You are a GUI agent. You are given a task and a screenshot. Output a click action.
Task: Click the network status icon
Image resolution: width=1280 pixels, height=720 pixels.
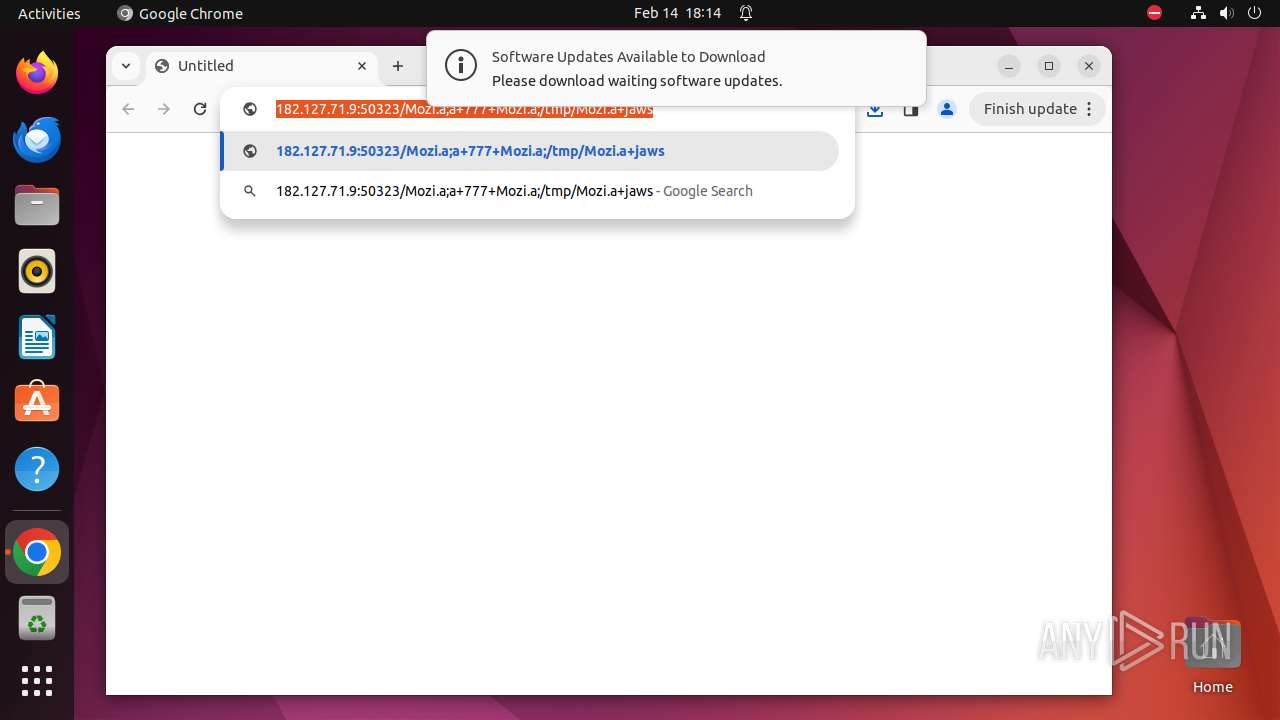(x=1198, y=13)
